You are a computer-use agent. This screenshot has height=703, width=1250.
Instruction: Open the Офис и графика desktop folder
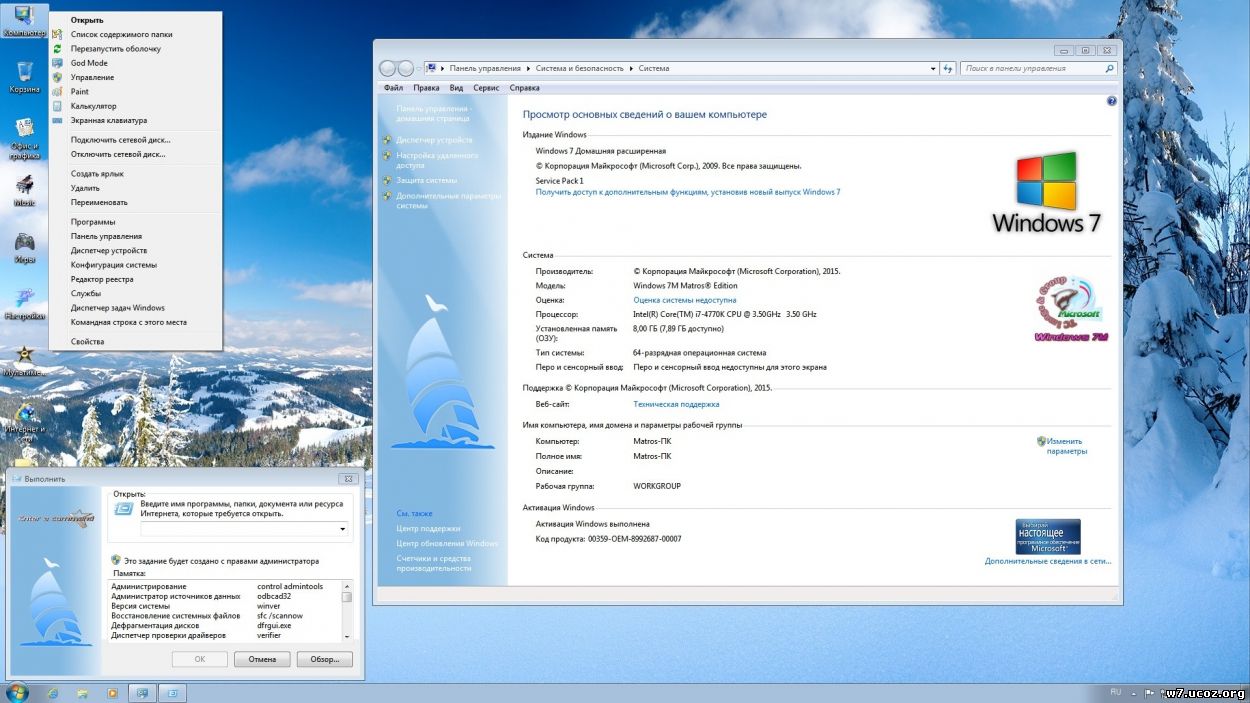(x=25, y=125)
